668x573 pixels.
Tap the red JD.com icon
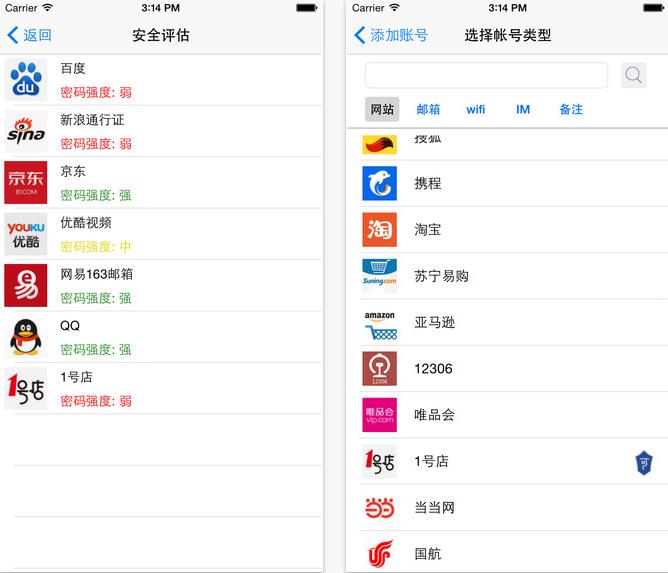click(26, 182)
